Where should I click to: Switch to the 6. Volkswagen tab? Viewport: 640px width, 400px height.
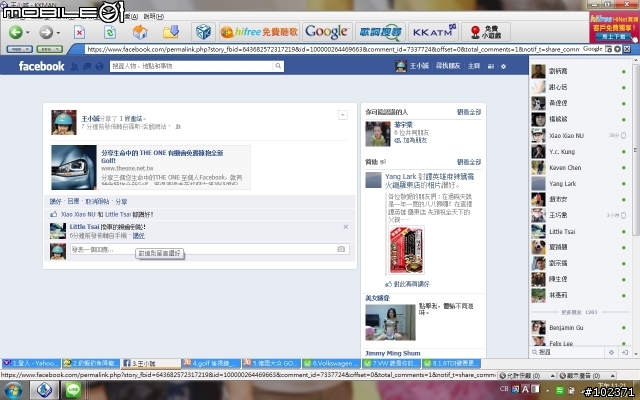tap(331, 363)
